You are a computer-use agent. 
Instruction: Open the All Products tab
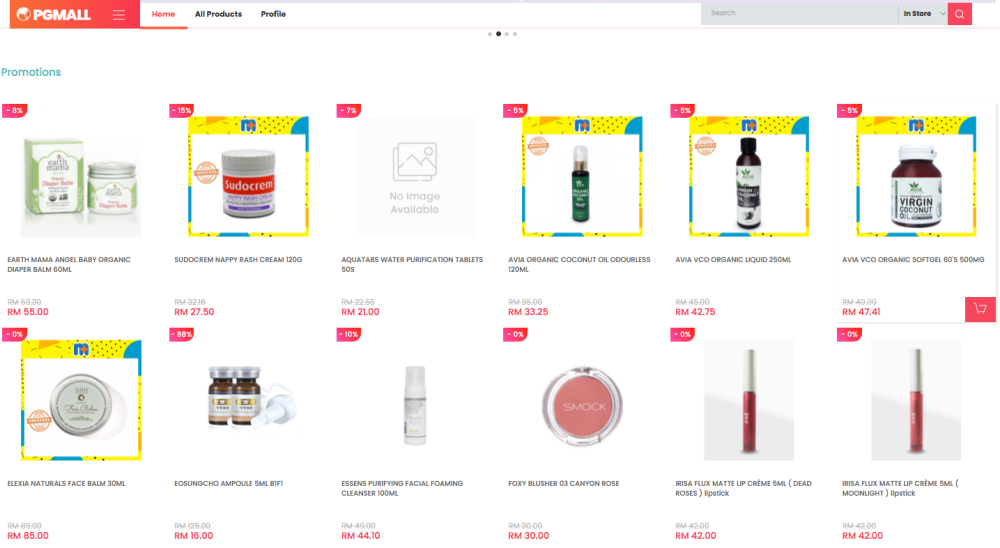click(218, 14)
